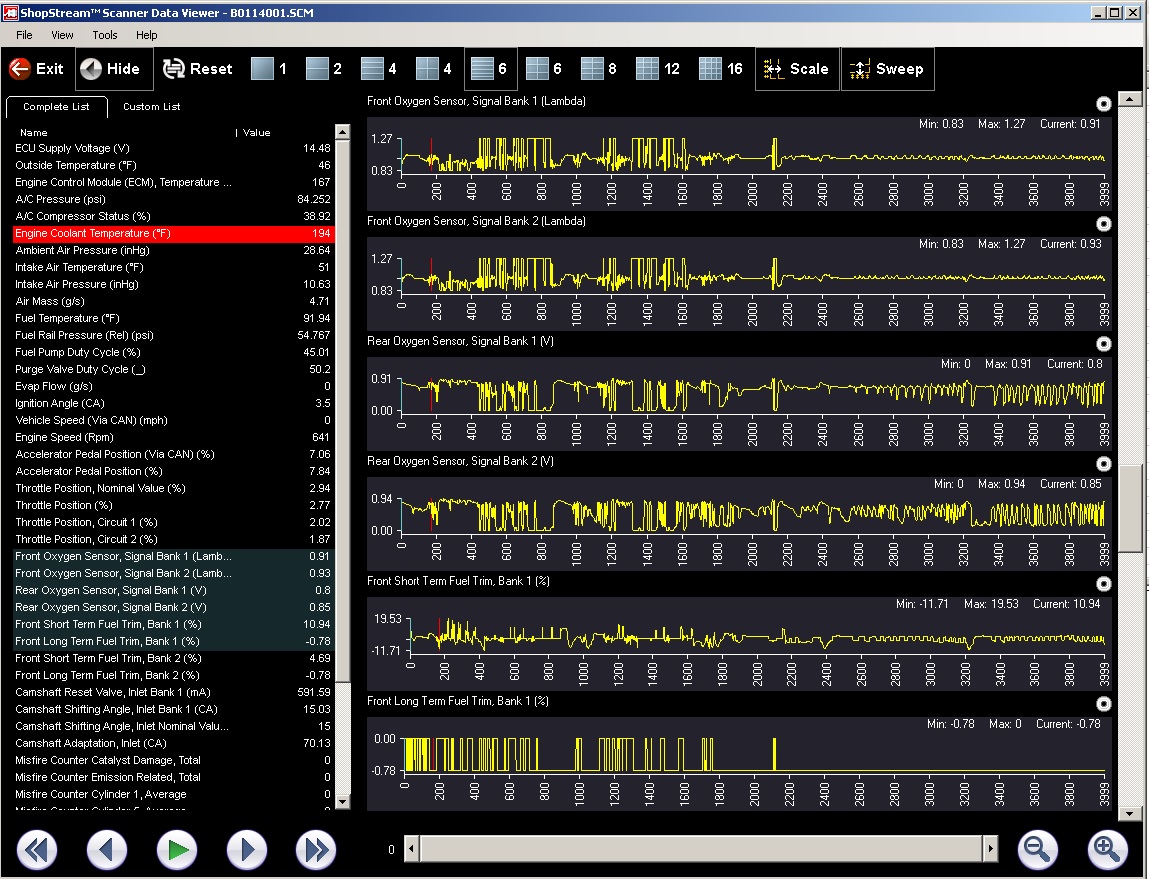Switch to the Custom List tab

pyautogui.click(x=151, y=107)
